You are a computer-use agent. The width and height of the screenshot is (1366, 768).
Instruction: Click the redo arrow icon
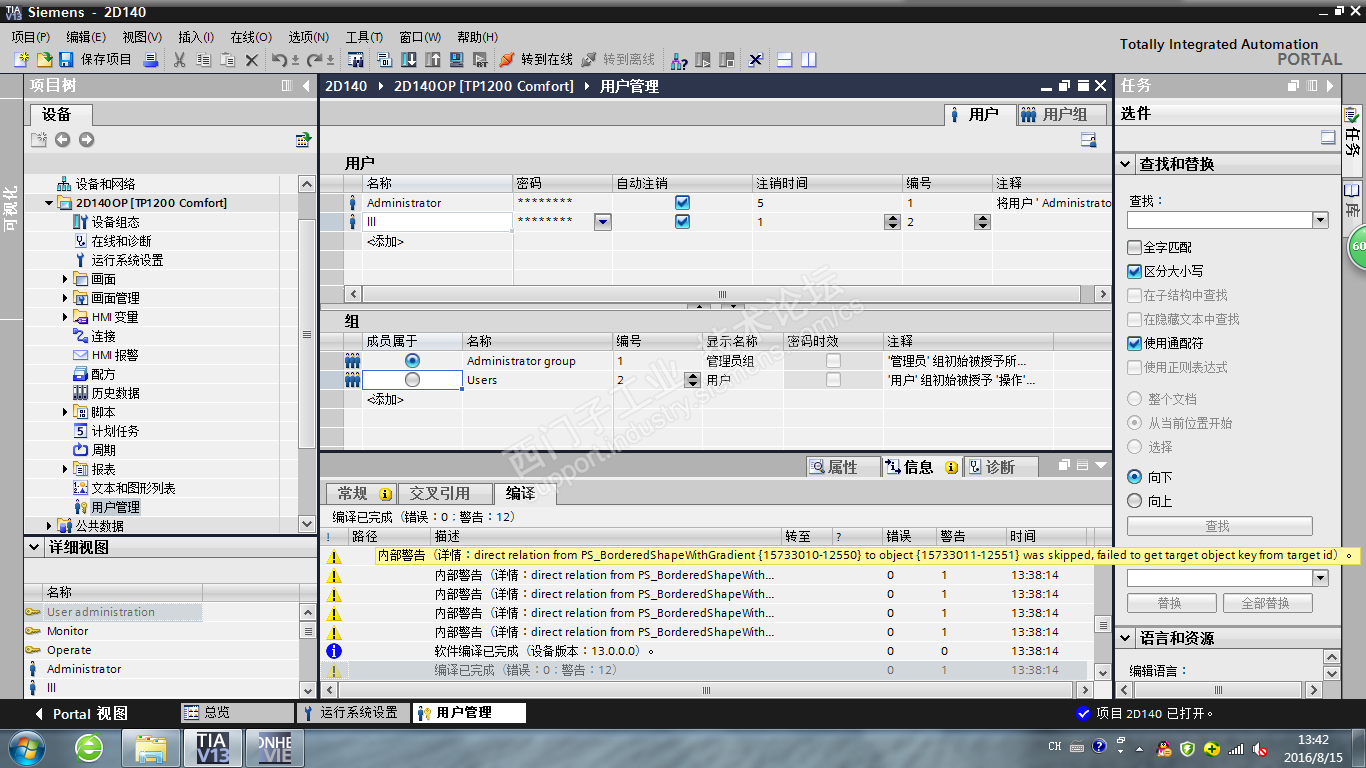point(315,60)
